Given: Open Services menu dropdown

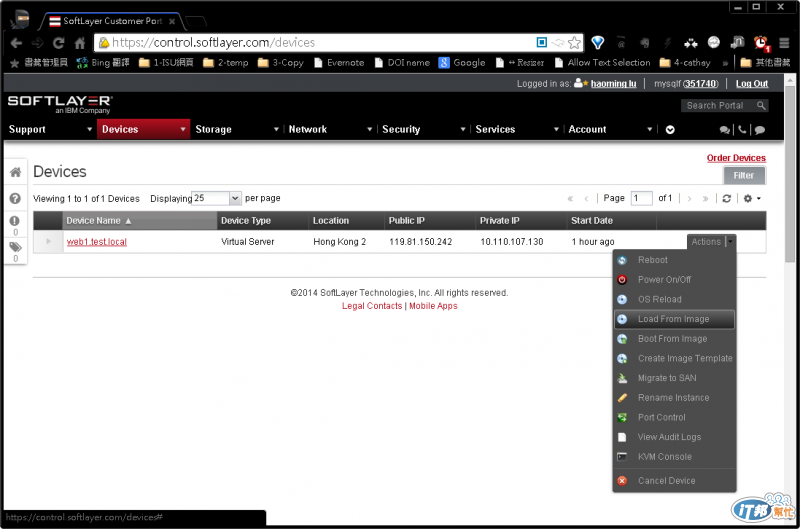Looking at the screenshot, I should [517, 129].
